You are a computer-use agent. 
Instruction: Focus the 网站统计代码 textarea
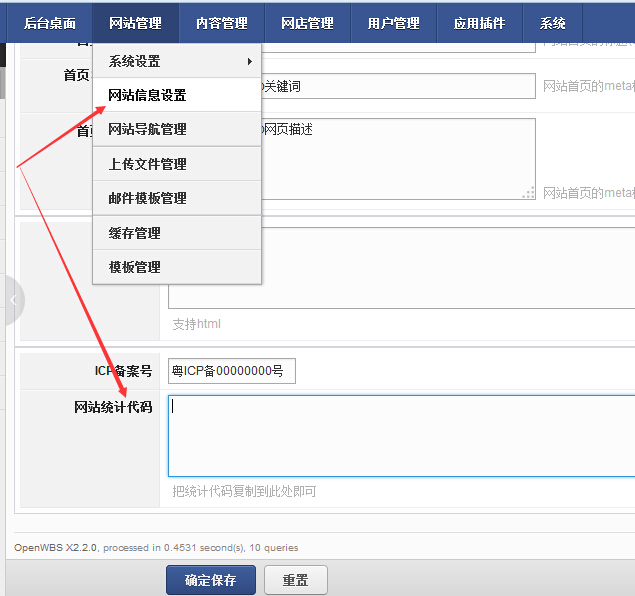pyautogui.click(x=401, y=436)
